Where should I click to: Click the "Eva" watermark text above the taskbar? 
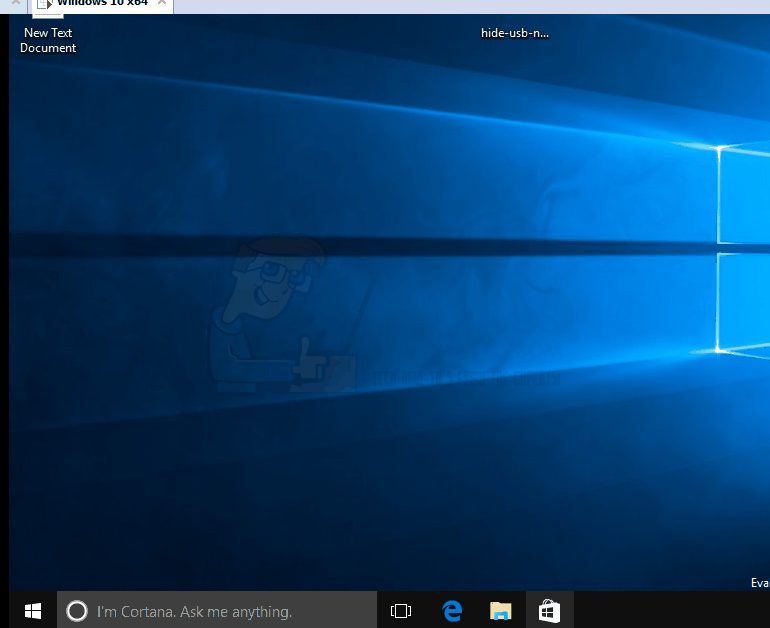[759, 583]
